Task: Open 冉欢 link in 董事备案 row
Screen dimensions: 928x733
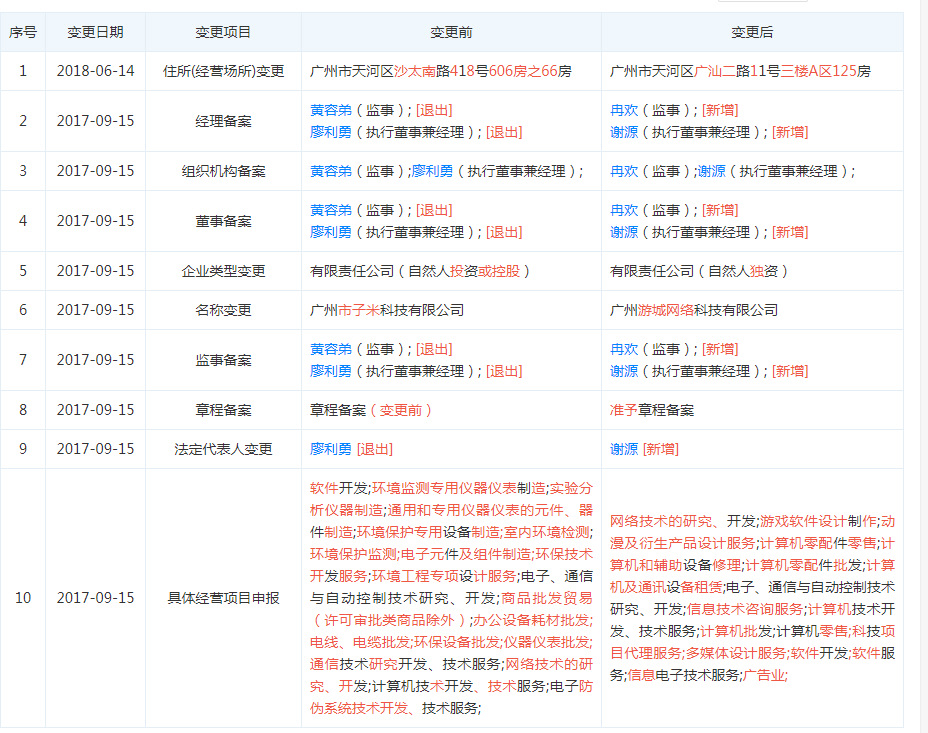Action: pyautogui.click(x=624, y=210)
